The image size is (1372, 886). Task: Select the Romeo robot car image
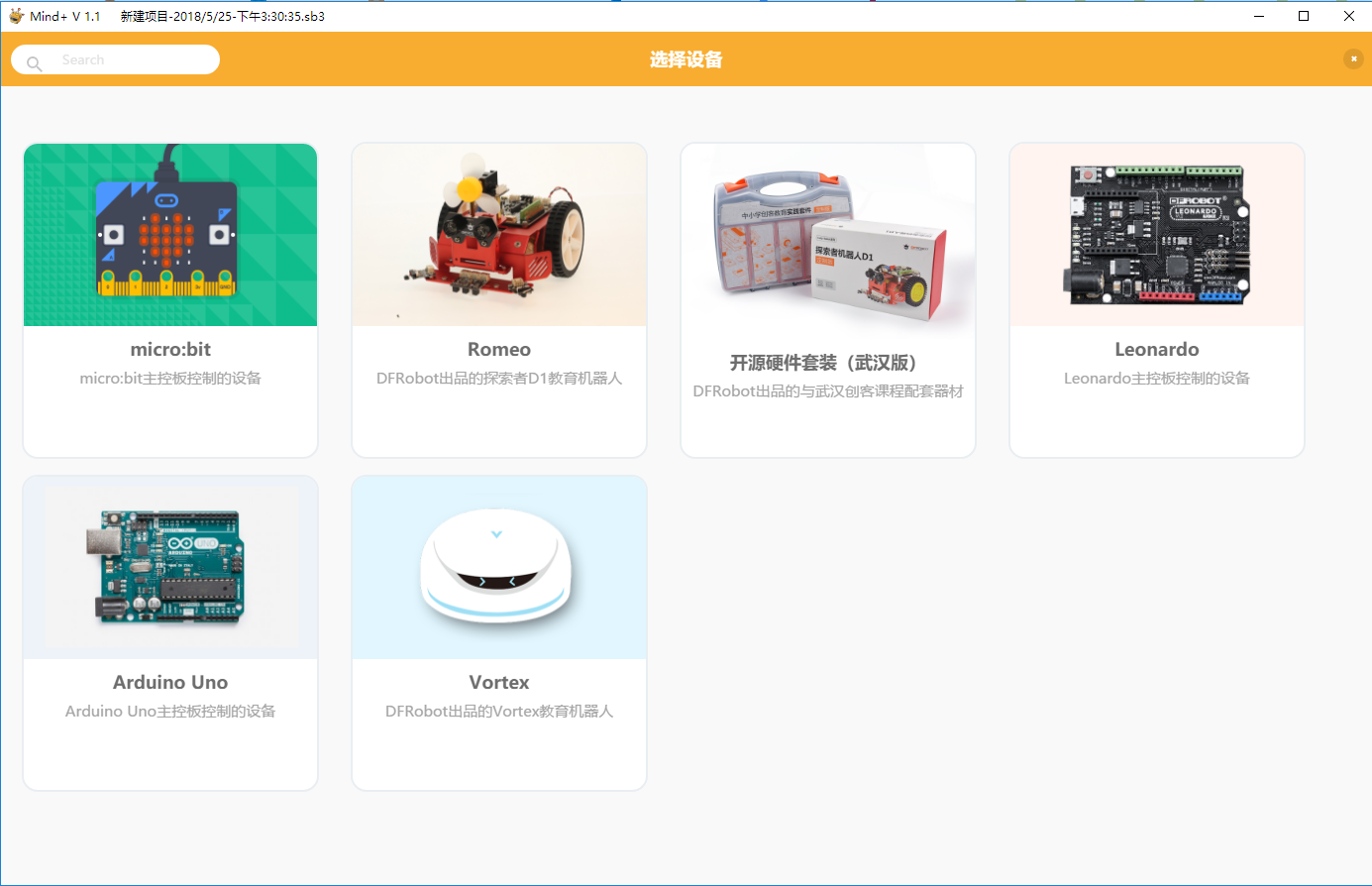[x=499, y=235]
